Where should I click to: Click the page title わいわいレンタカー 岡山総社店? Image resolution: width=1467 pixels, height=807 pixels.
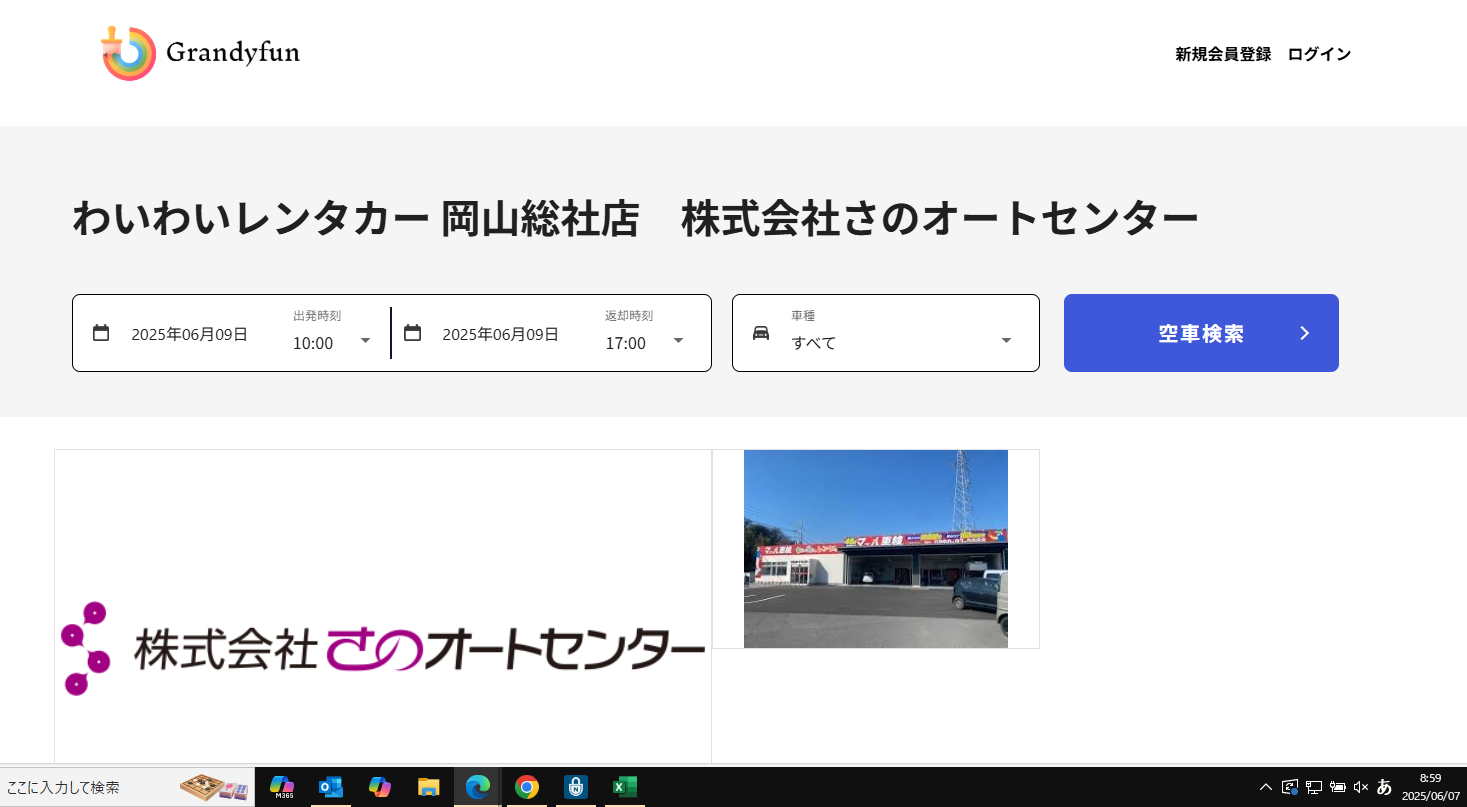(355, 219)
